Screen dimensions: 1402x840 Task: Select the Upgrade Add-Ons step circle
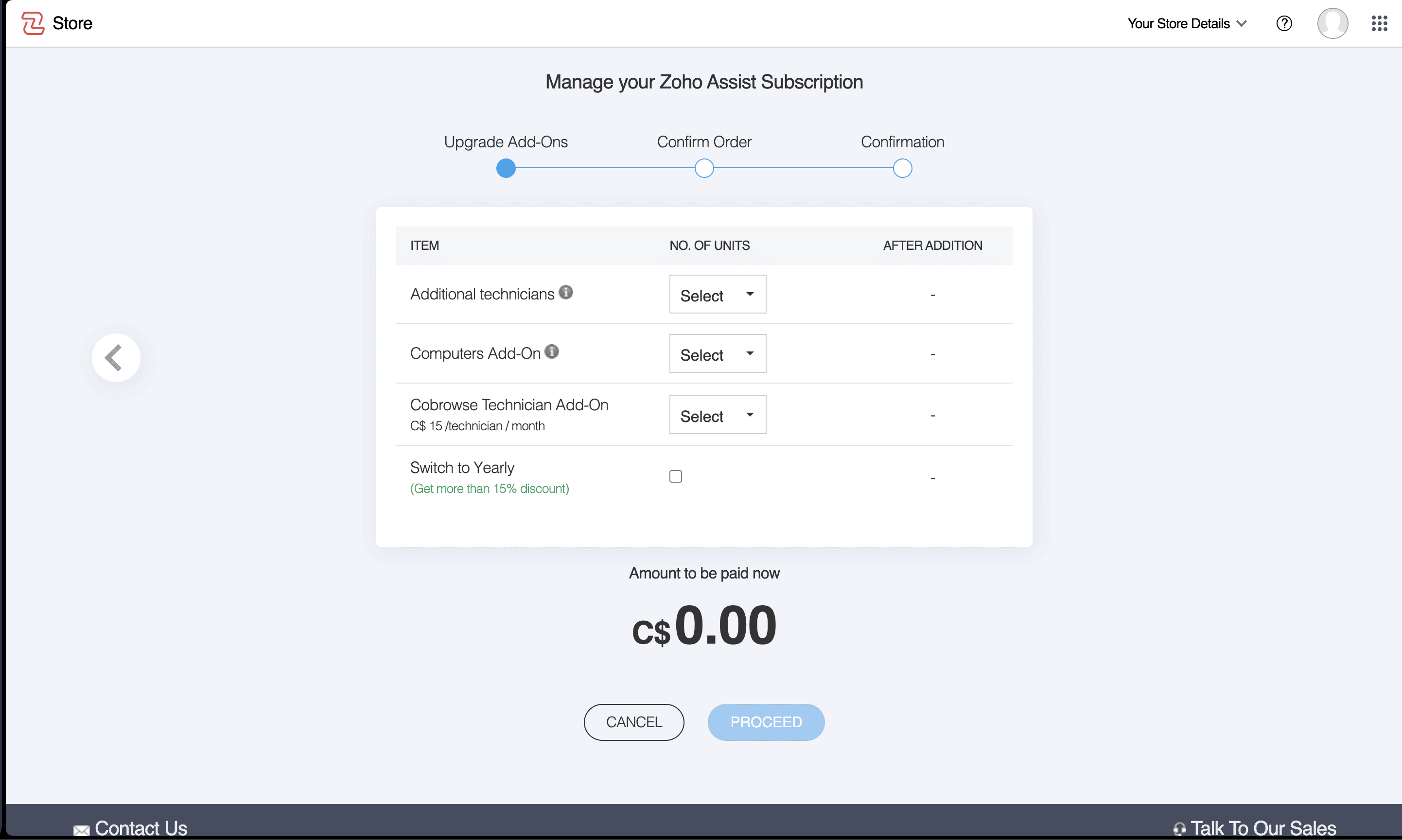pyautogui.click(x=506, y=169)
